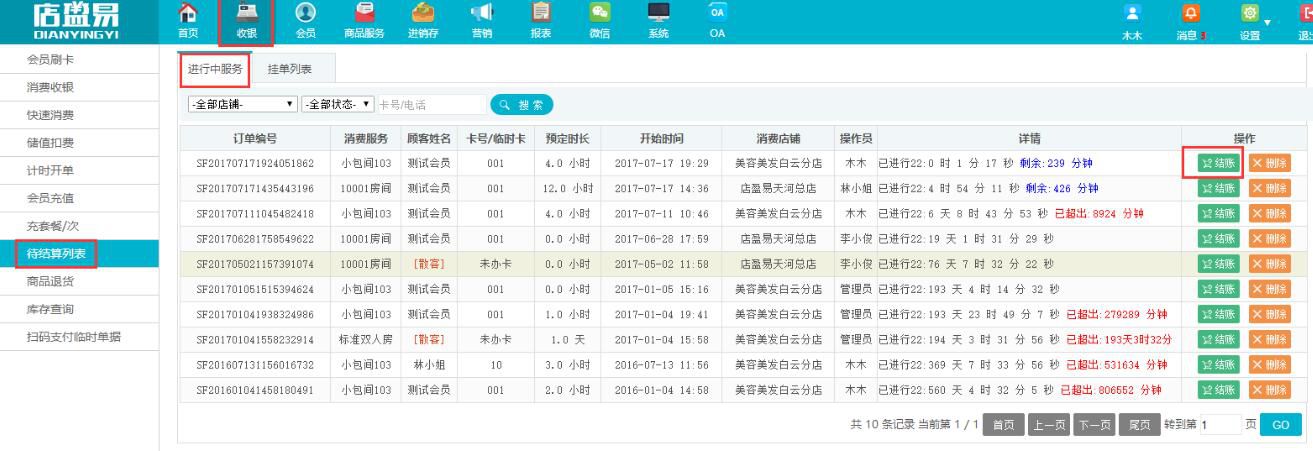This screenshot has height=451, width=1313.
Task: Open the 报表 reports icon
Action: coord(541,14)
